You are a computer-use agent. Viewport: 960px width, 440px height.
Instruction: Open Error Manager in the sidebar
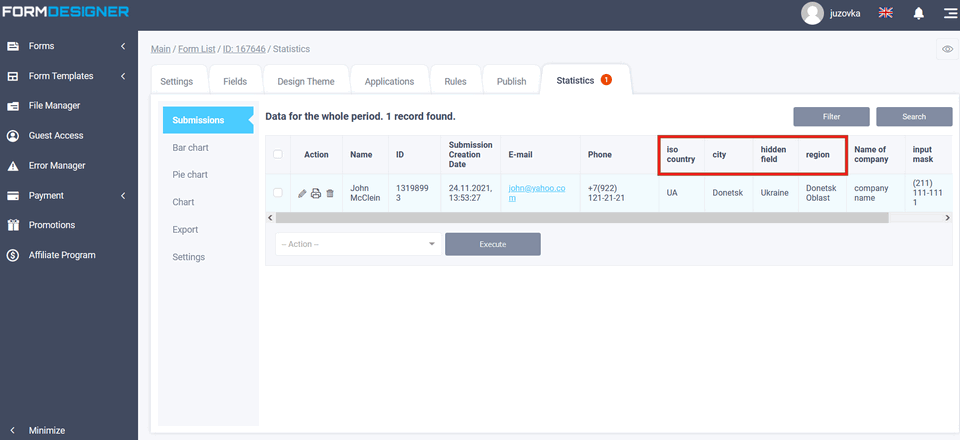click(x=57, y=165)
